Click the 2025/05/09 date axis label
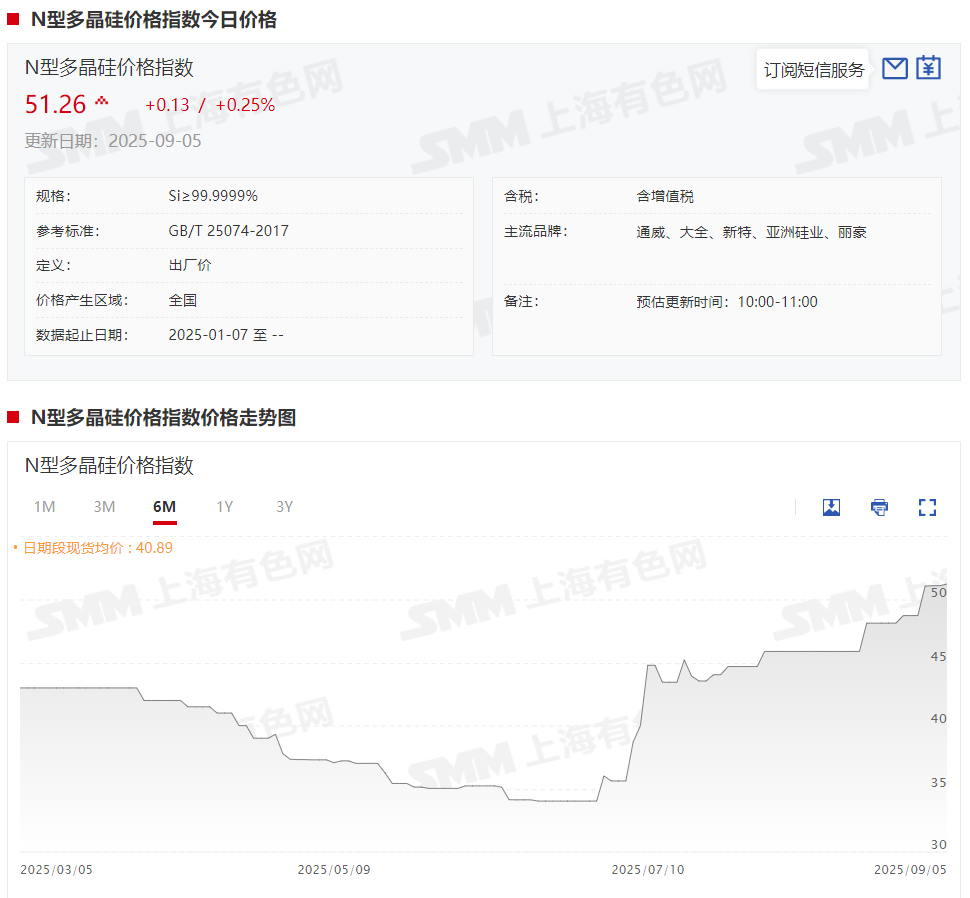This screenshot has height=898, width=970. click(333, 869)
